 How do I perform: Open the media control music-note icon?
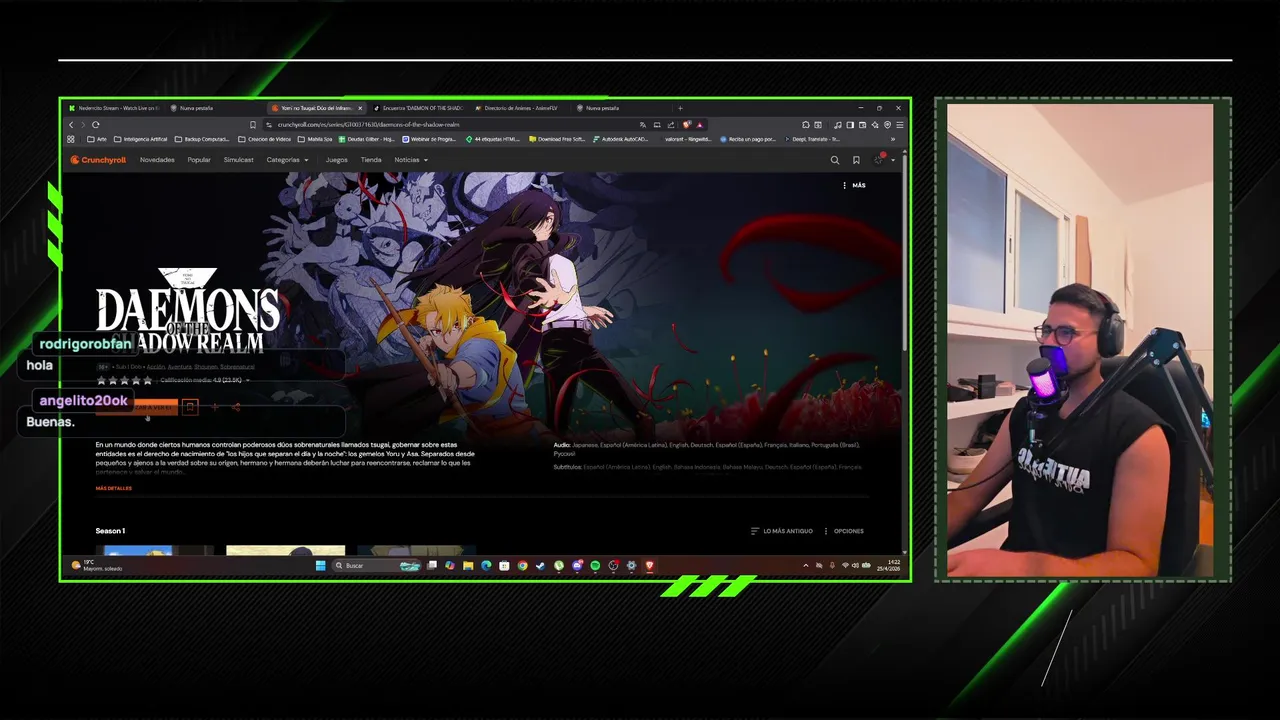[838, 125]
